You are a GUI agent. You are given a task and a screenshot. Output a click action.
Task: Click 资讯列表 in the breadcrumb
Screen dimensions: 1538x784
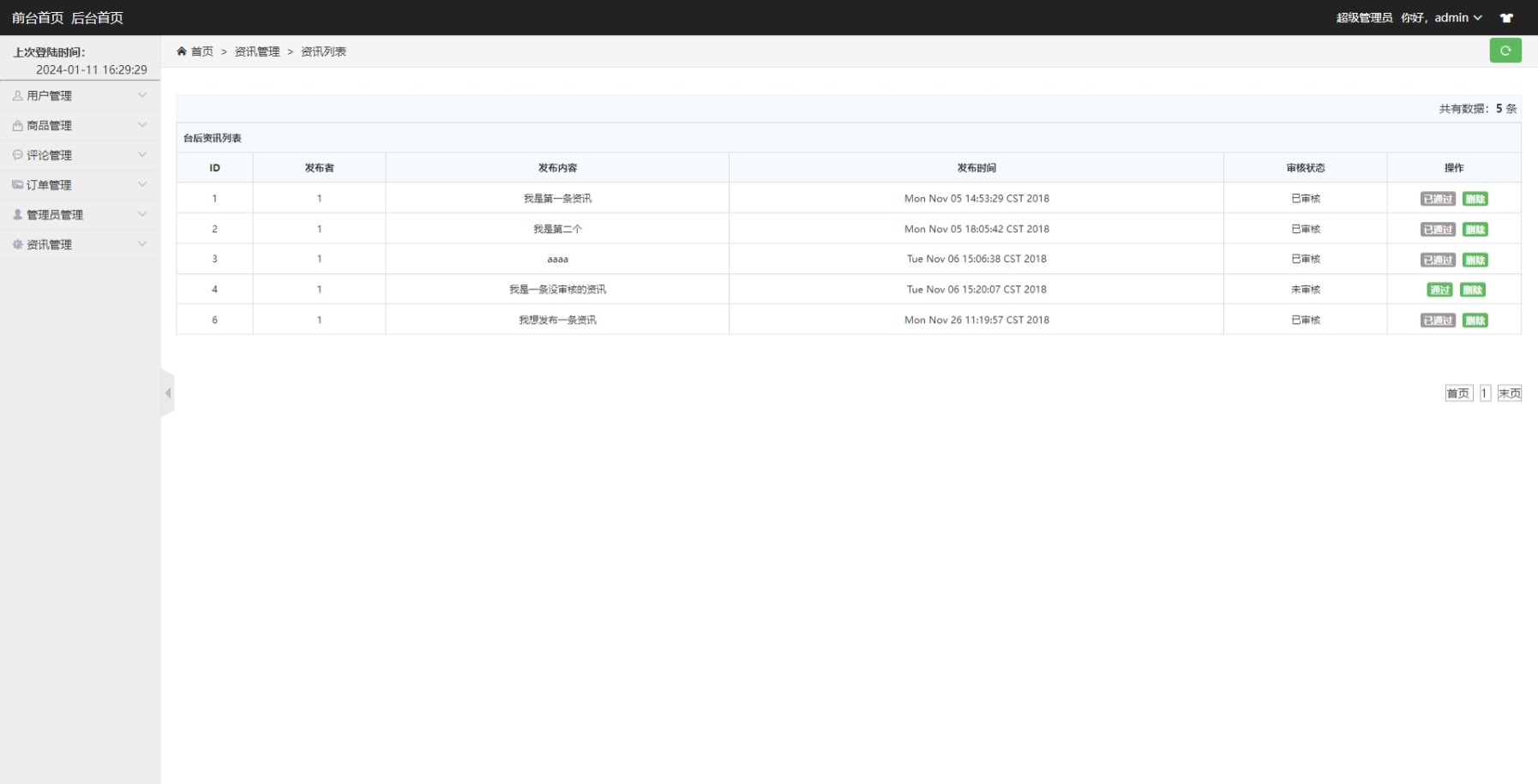pos(323,51)
